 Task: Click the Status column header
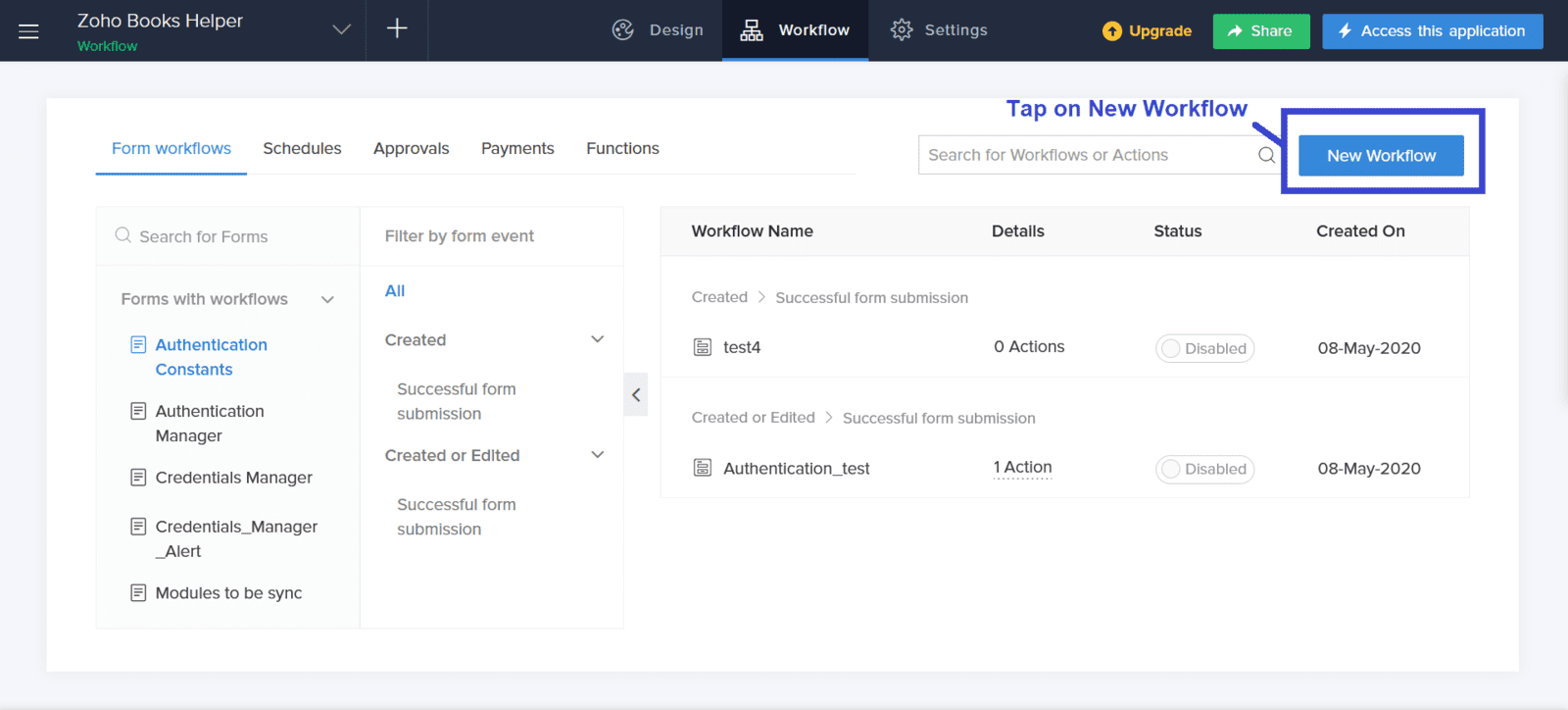pyautogui.click(x=1177, y=231)
